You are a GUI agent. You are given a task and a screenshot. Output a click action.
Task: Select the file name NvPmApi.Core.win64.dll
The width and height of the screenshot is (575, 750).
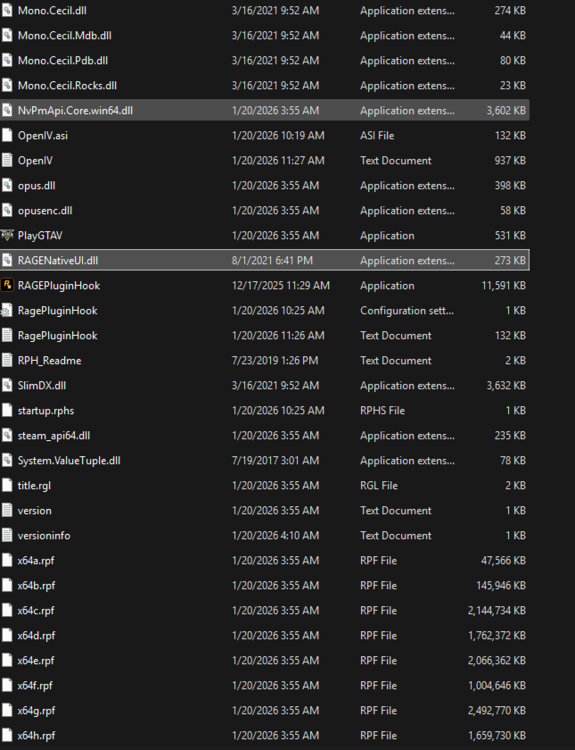pyautogui.click(x=75, y=110)
